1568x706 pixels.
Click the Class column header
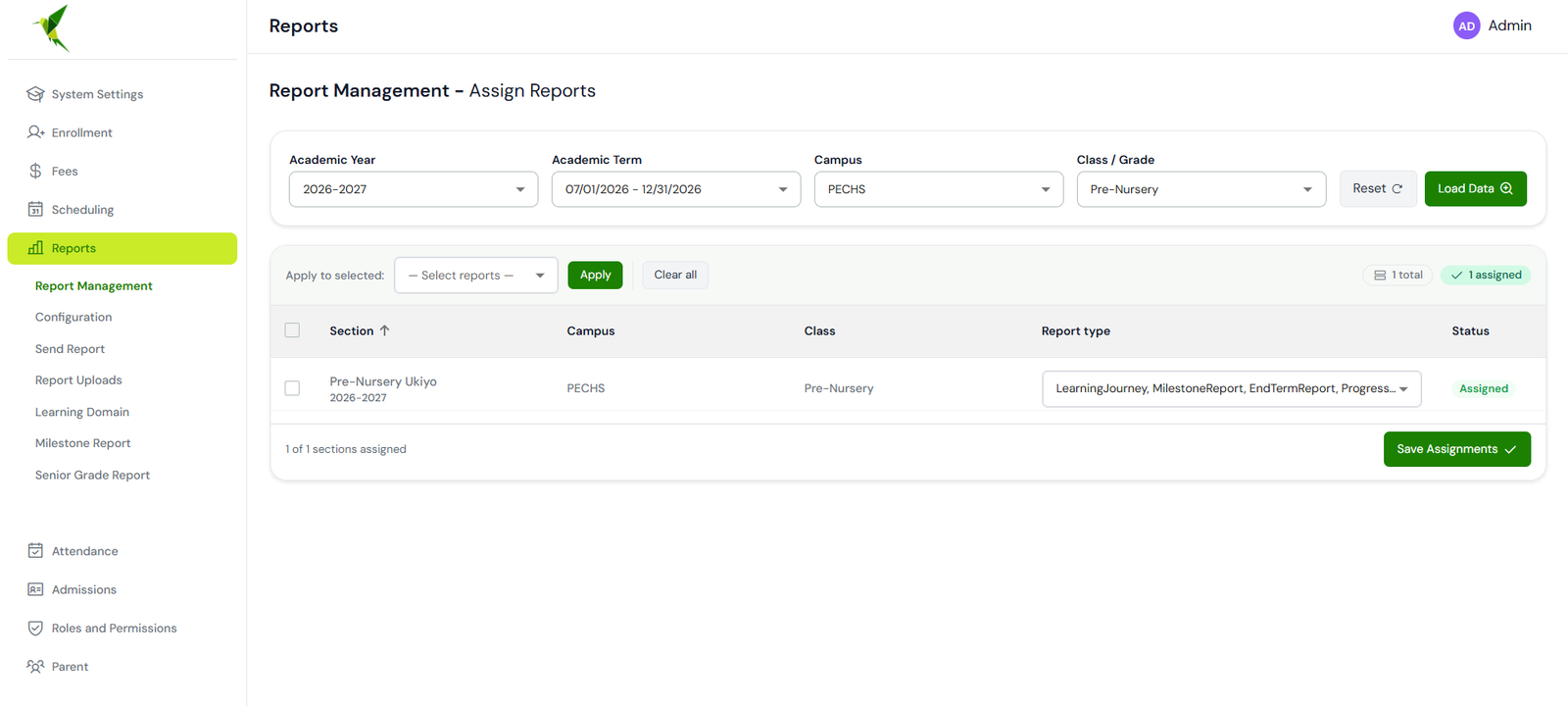click(819, 331)
